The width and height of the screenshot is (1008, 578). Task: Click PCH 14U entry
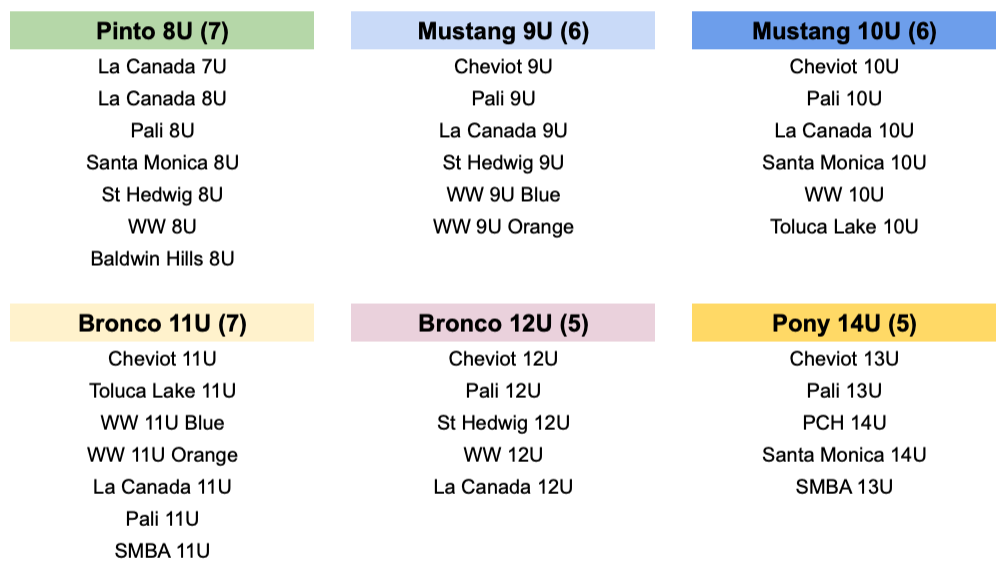843,423
